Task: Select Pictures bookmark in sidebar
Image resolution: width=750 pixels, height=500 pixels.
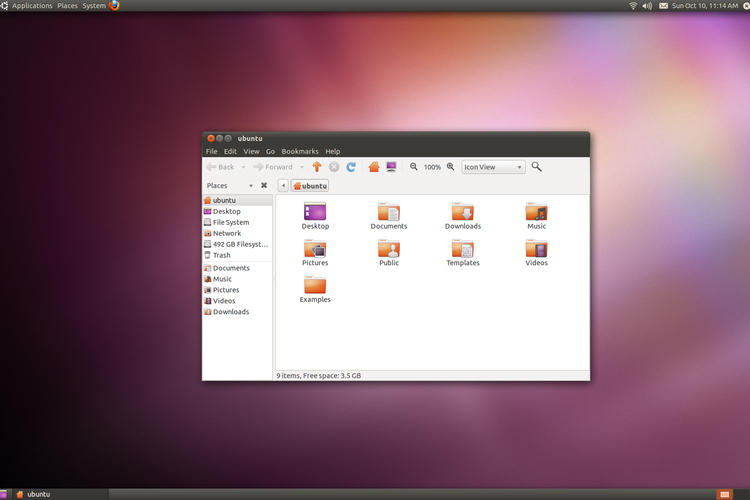Action: tap(237, 290)
